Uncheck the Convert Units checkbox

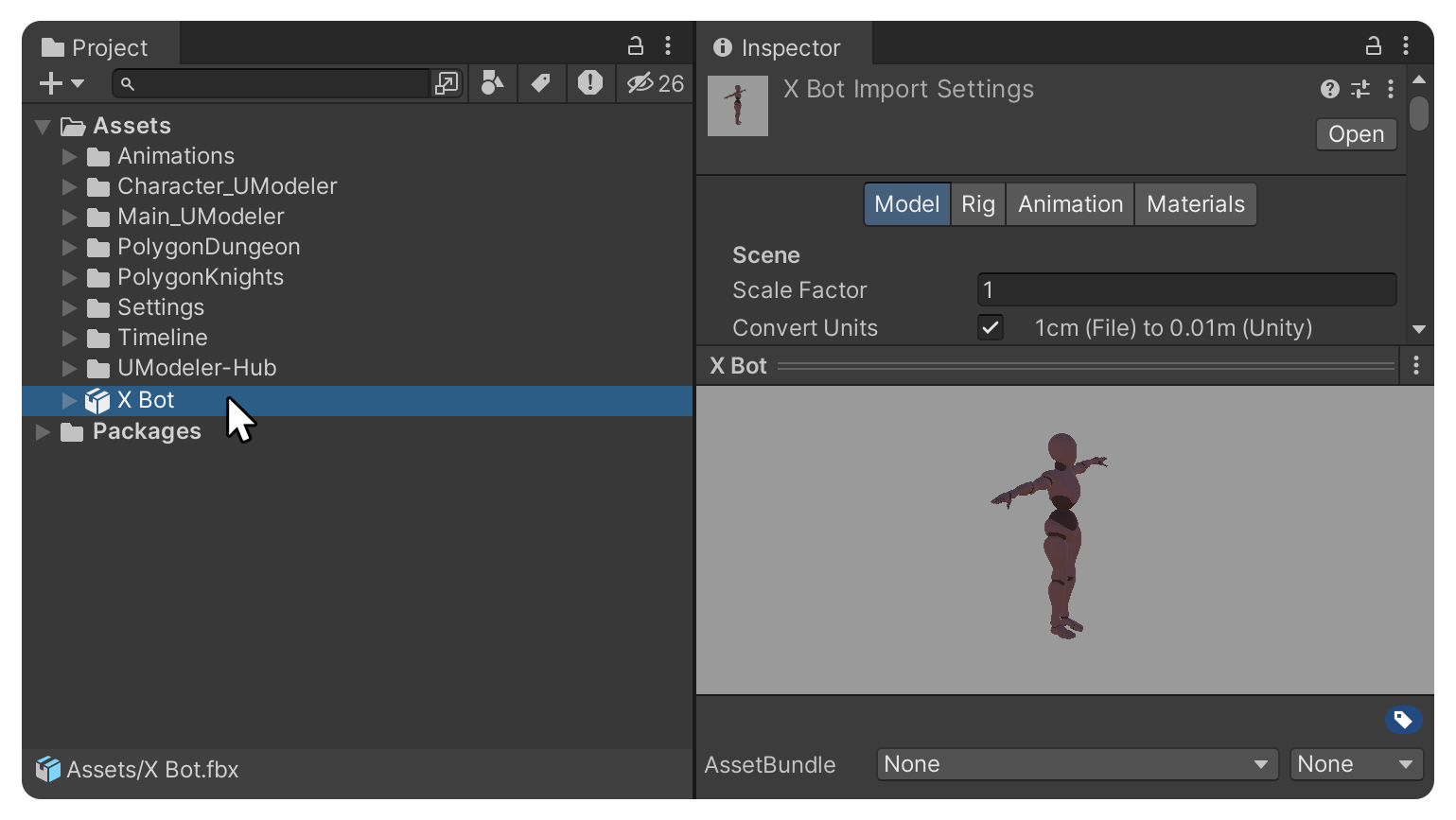(x=991, y=327)
